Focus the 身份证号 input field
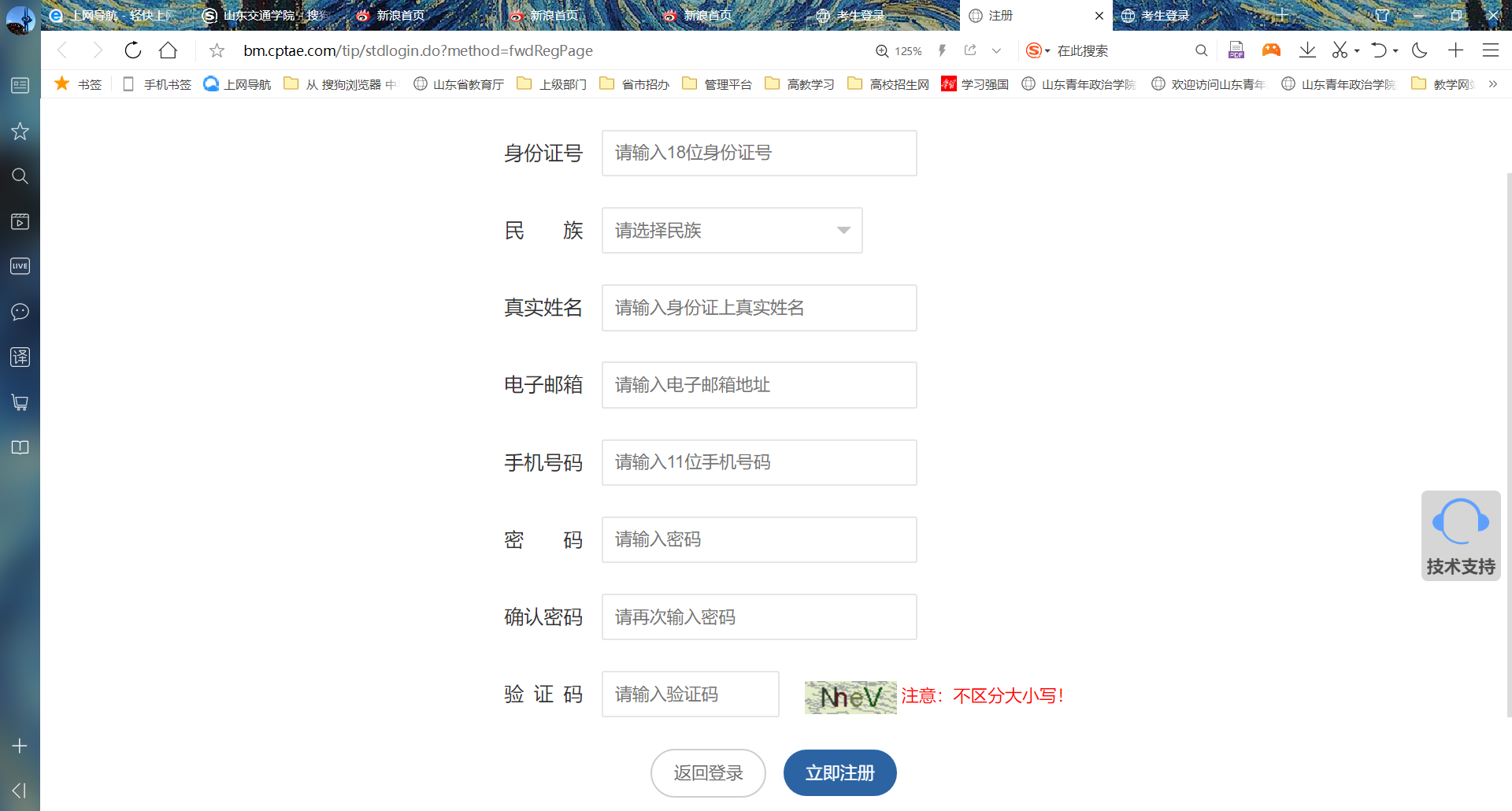Image resolution: width=1512 pixels, height=811 pixels. coord(758,153)
